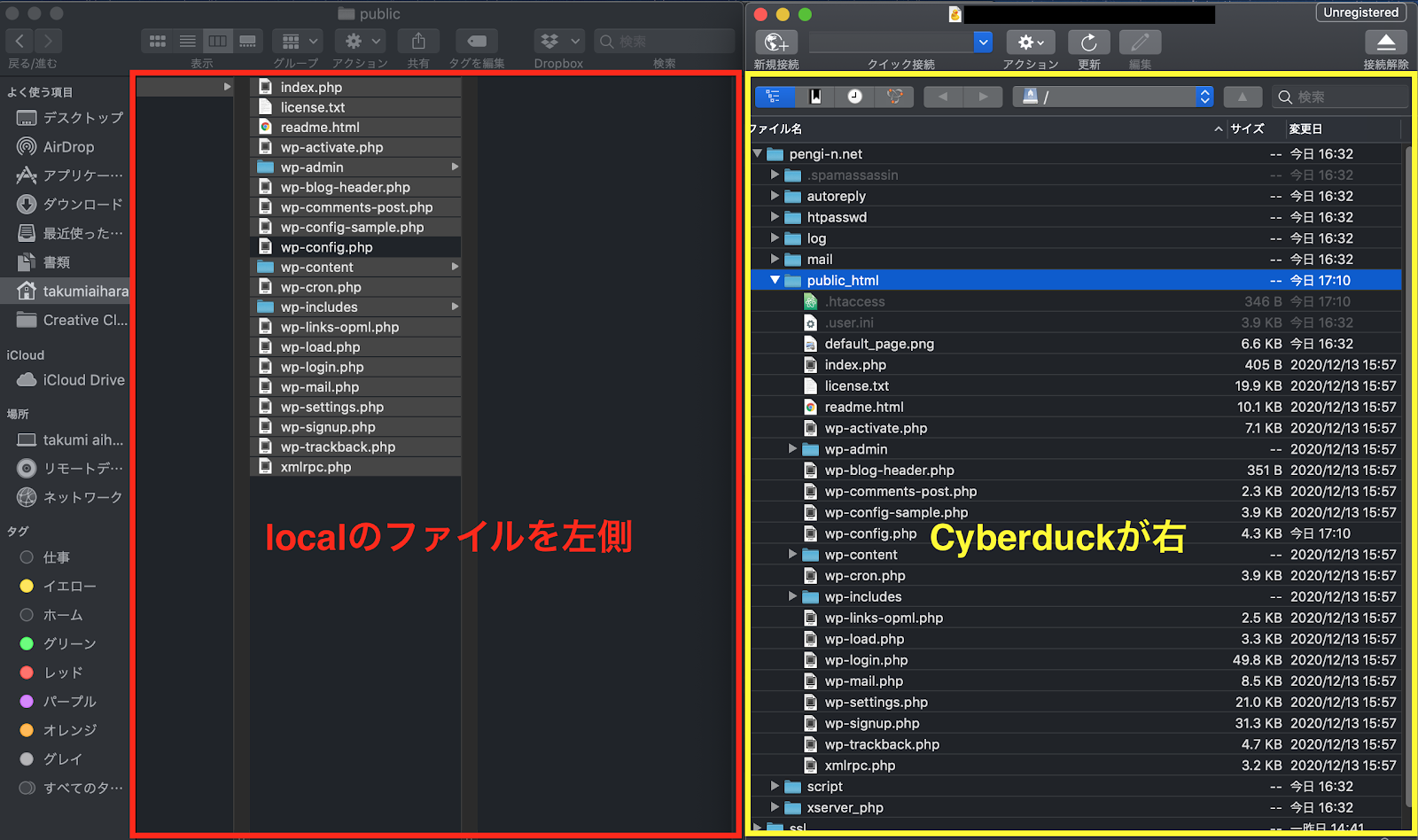Open リモートディスク in Finder sidebar
This screenshot has height=840, width=1418.
[x=69, y=468]
